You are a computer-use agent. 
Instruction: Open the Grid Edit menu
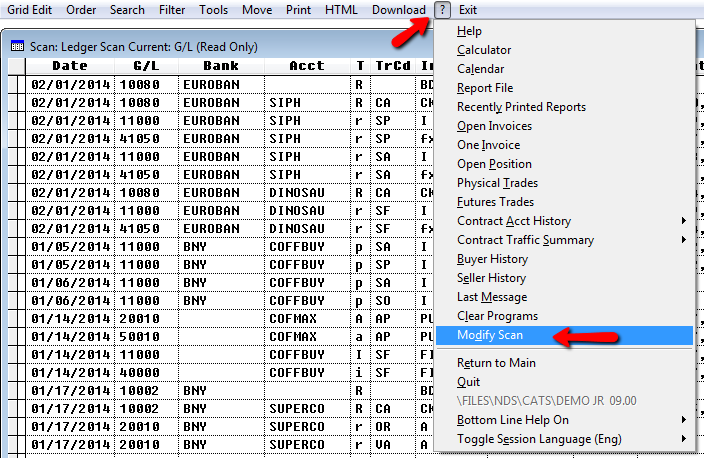(x=30, y=10)
